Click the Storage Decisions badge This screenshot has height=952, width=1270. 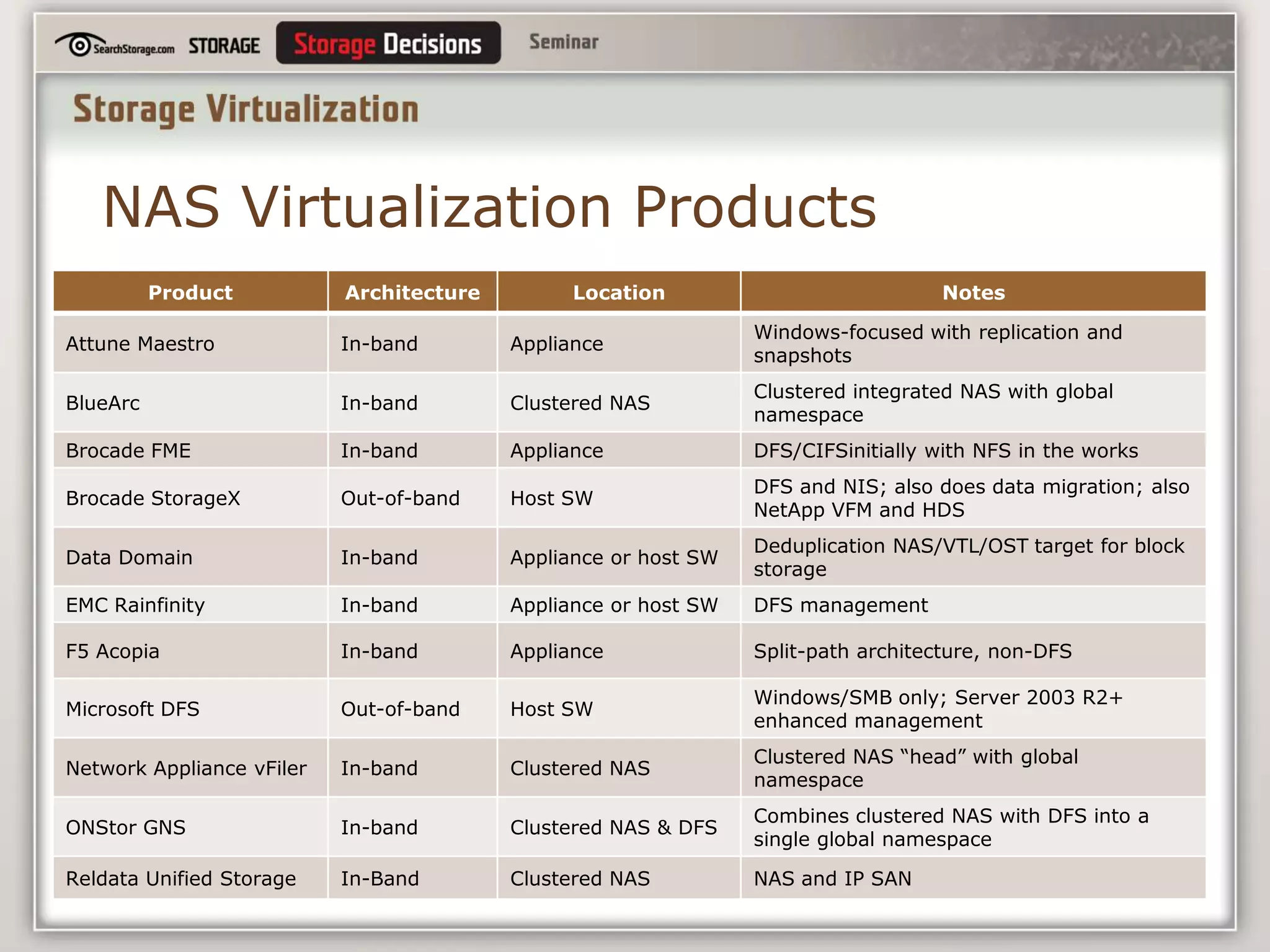tap(388, 43)
